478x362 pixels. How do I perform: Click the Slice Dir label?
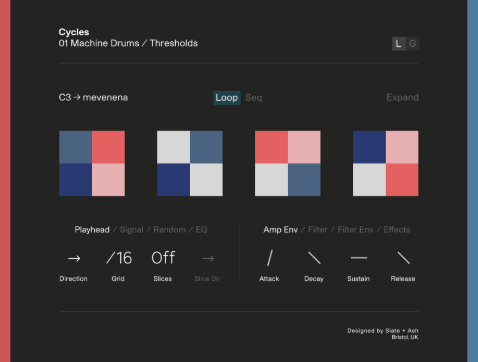pyautogui.click(x=207, y=279)
